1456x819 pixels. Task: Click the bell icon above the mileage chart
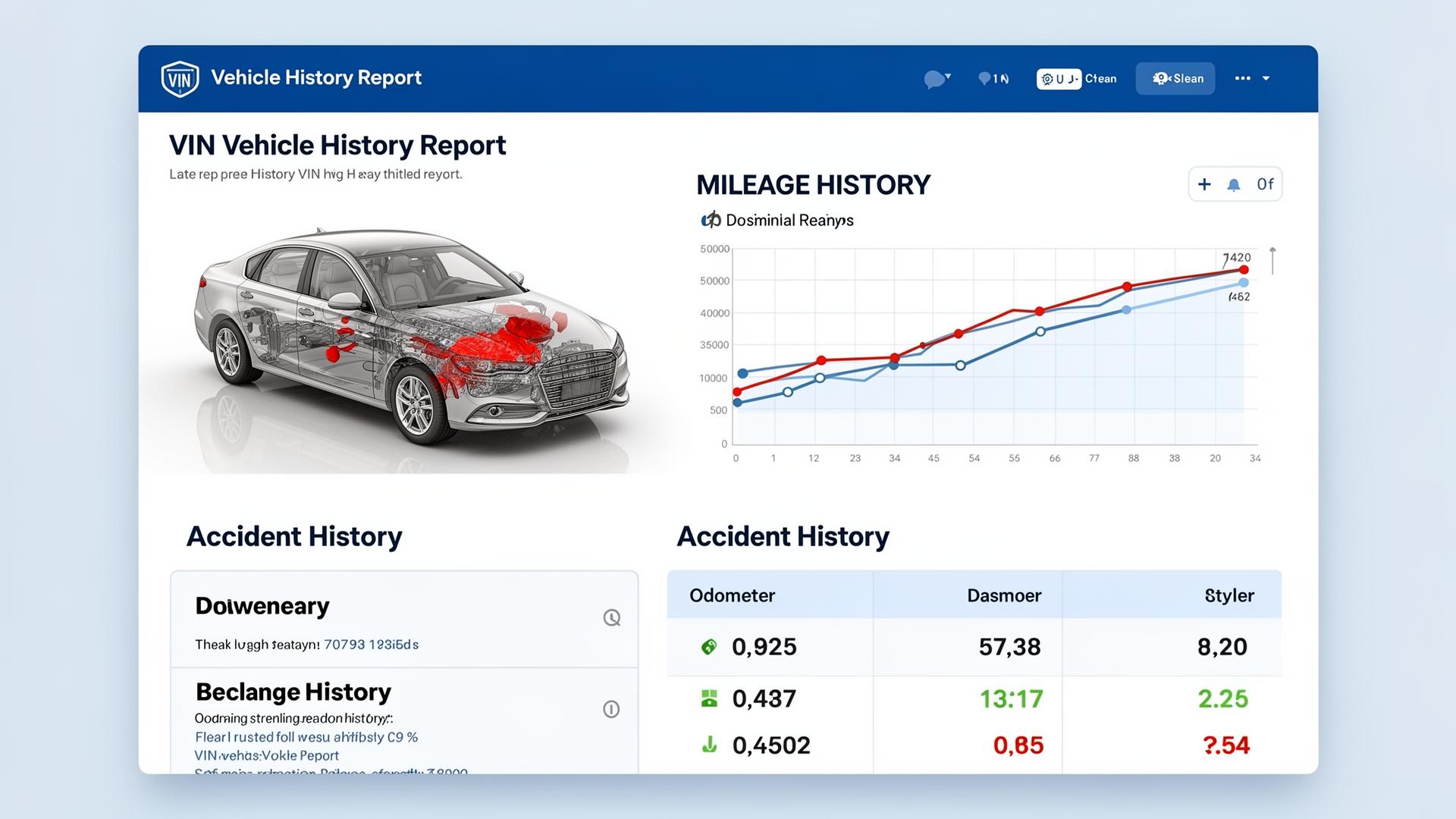(x=1235, y=184)
